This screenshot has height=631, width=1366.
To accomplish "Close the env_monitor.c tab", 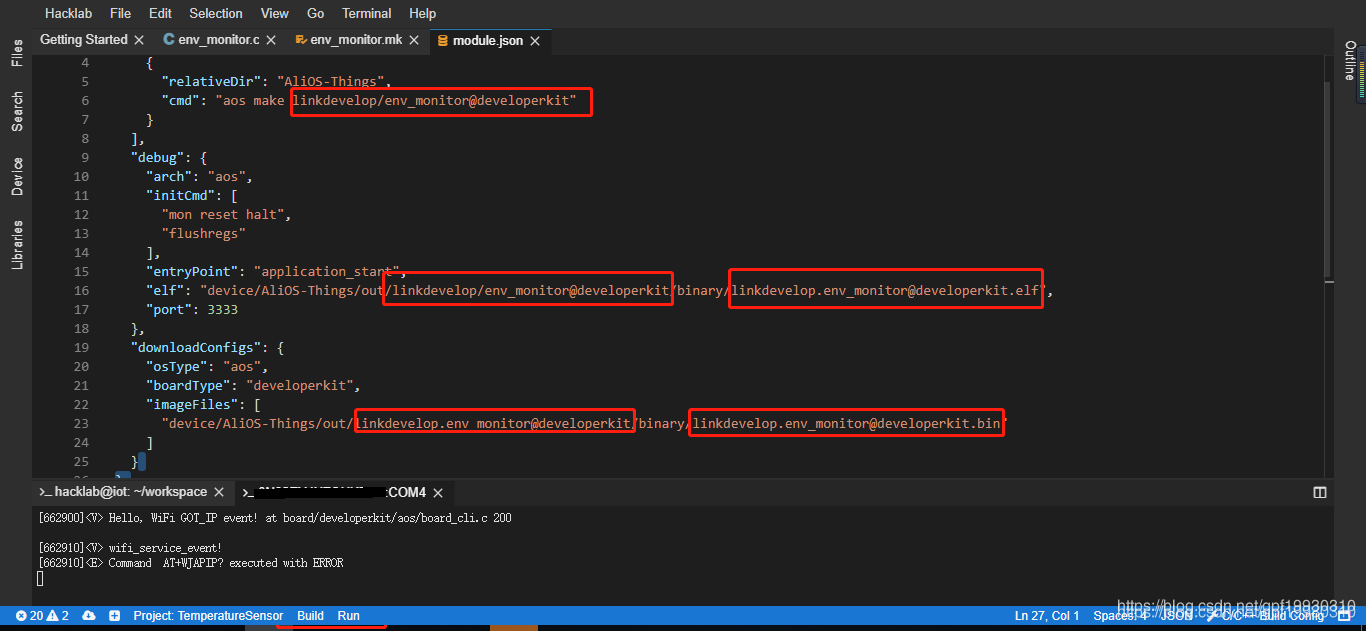I will click(271, 40).
